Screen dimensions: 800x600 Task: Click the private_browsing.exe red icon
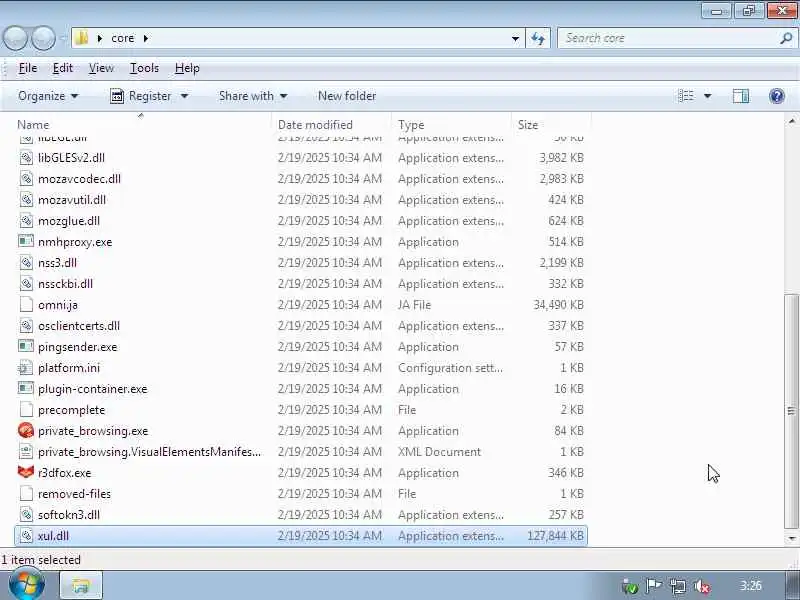[x=26, y=431]
